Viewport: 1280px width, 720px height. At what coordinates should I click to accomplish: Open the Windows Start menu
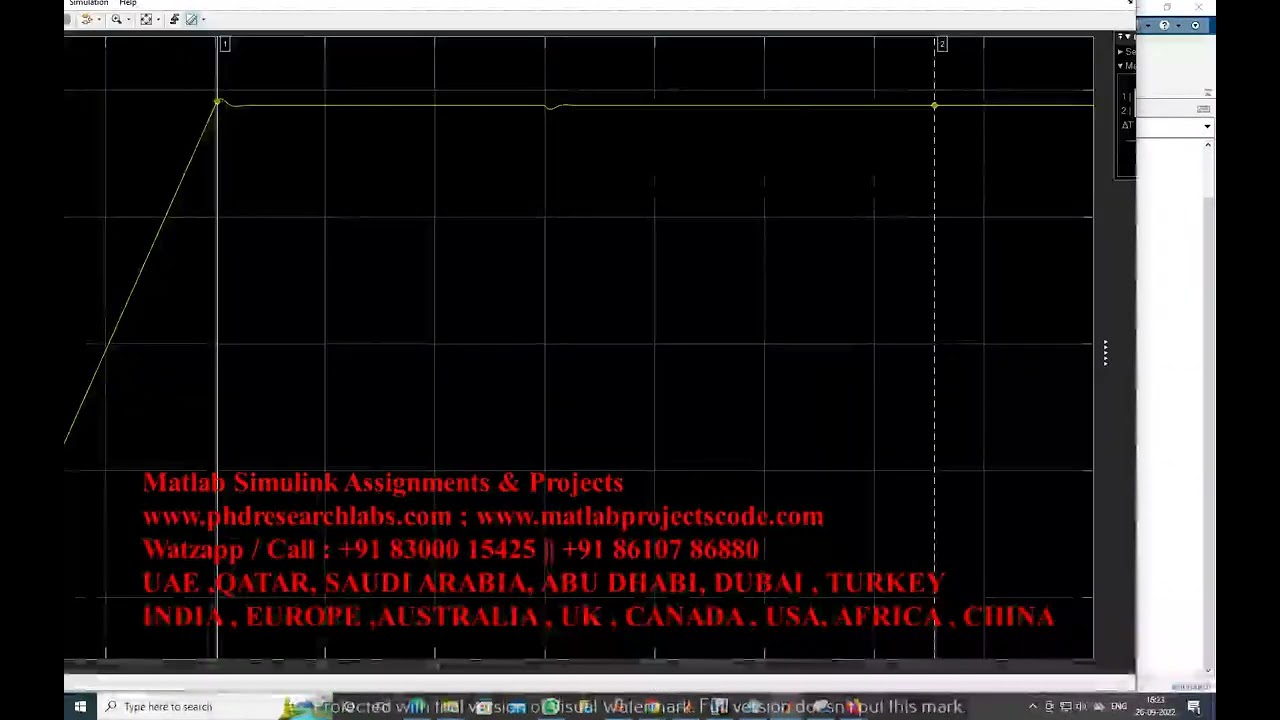click(80, 707)
